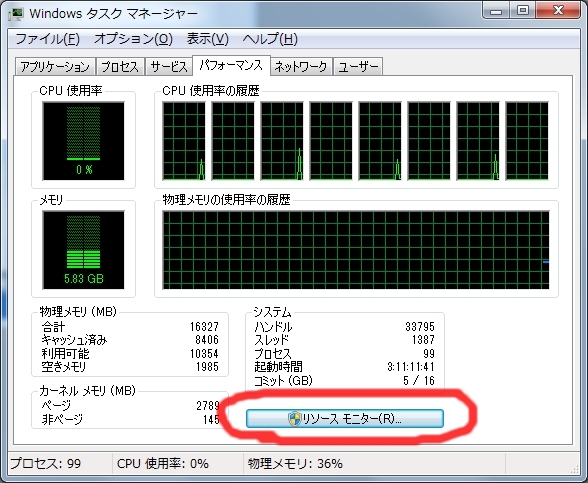Click the Task Manager title bar icon
The height and width of the screenshot is (483, 588).
tap(16, 14)
